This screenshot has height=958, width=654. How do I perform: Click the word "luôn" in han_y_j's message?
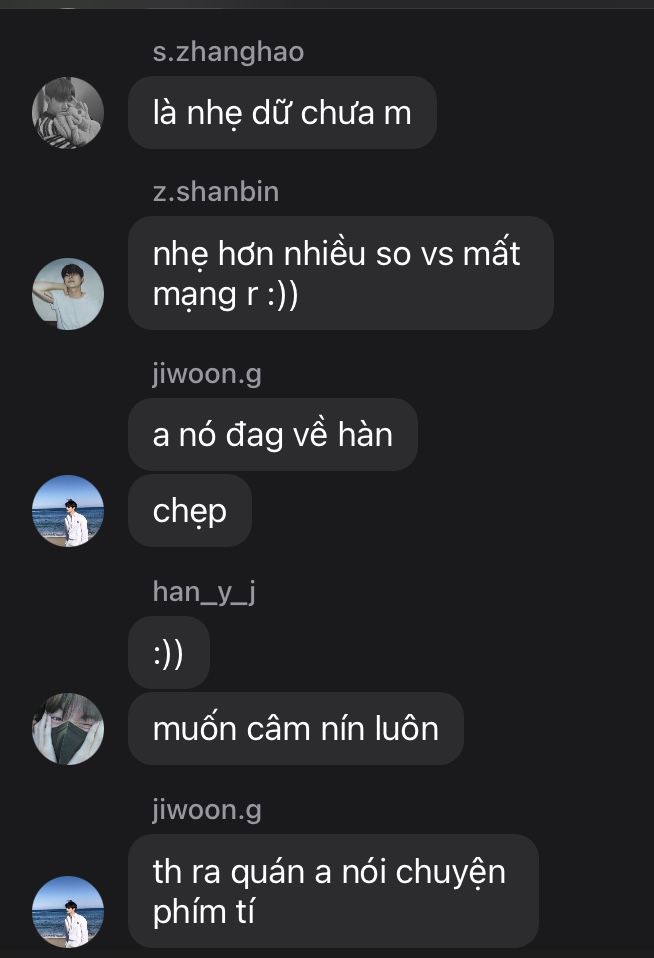pyautogui.click(x=406, y=728)
